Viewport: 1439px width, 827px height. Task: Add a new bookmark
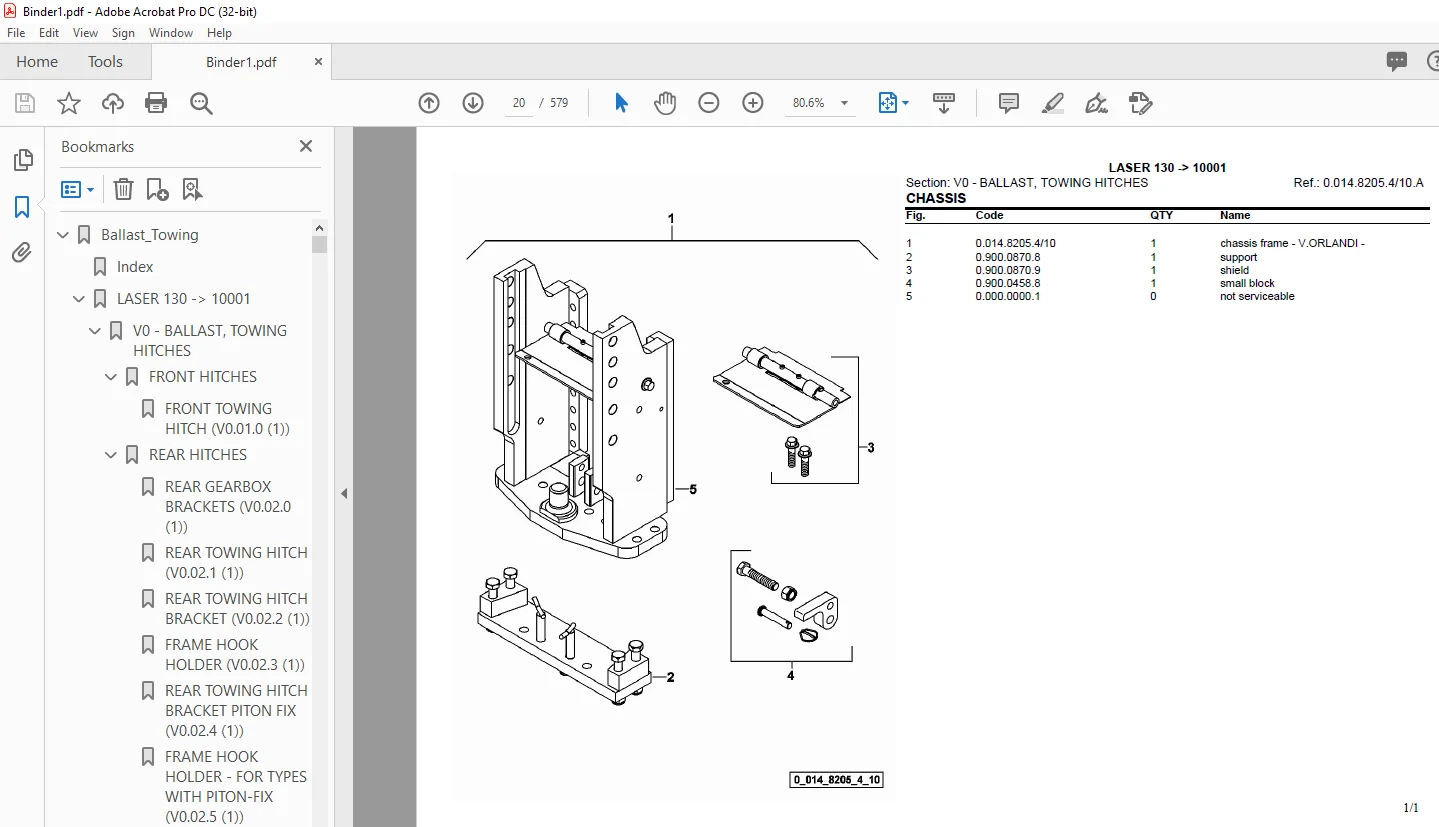157,189
